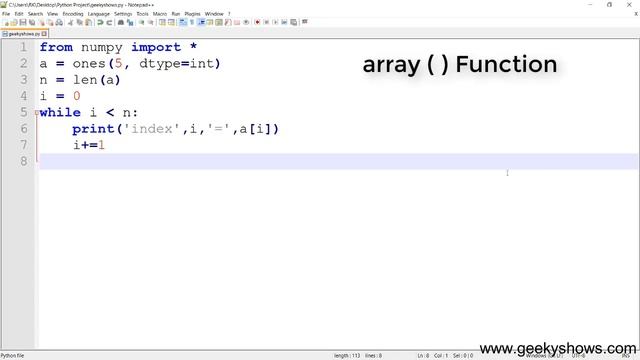The image size is (640, 360).
Task: Click the Save Recorded Macro icon
Action: (293, 22)
